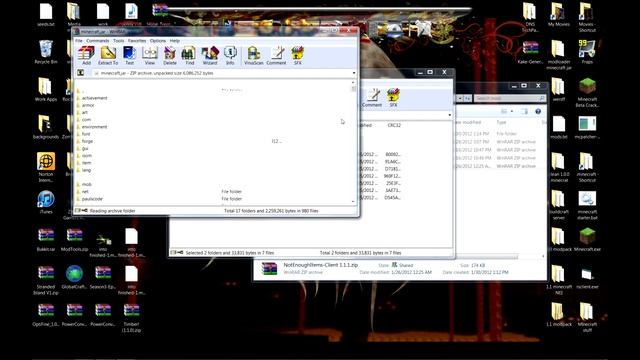Viewport: 640px width, 360px height.
Task: Click the Explorer horizontal scrollbar
Action: tap(487, 257)
